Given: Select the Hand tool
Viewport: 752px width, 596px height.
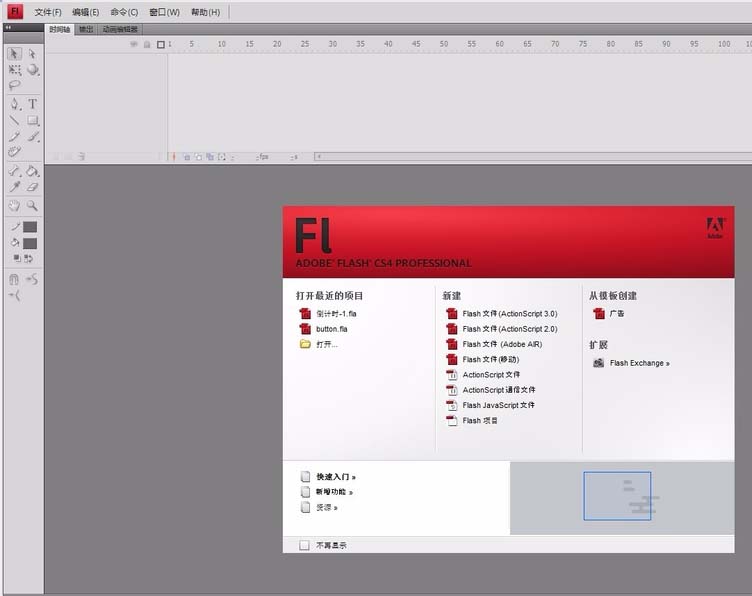Looking at the screenshot, I should coord(14,206).
